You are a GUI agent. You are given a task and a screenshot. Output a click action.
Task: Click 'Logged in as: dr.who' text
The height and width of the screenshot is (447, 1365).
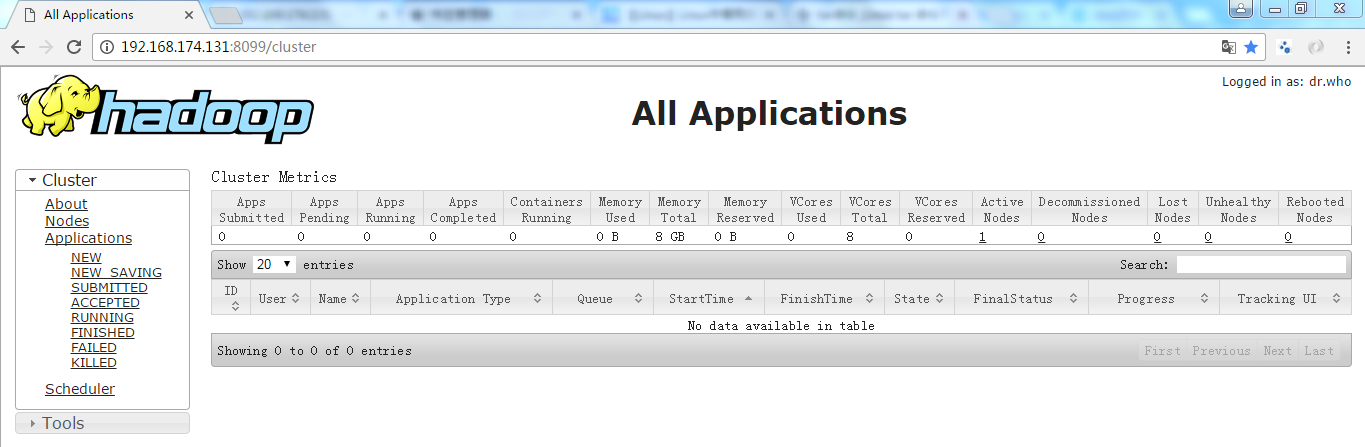click(1286, 82)
